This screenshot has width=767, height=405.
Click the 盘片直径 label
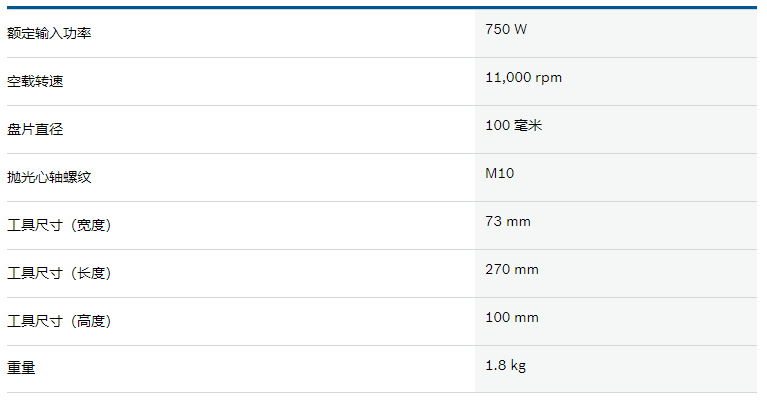tap(35, 129)
